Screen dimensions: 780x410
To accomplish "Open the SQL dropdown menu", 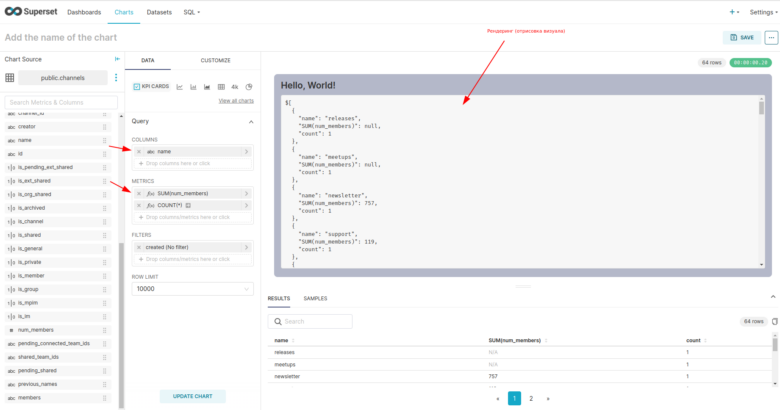I will [x=192, y=12].
